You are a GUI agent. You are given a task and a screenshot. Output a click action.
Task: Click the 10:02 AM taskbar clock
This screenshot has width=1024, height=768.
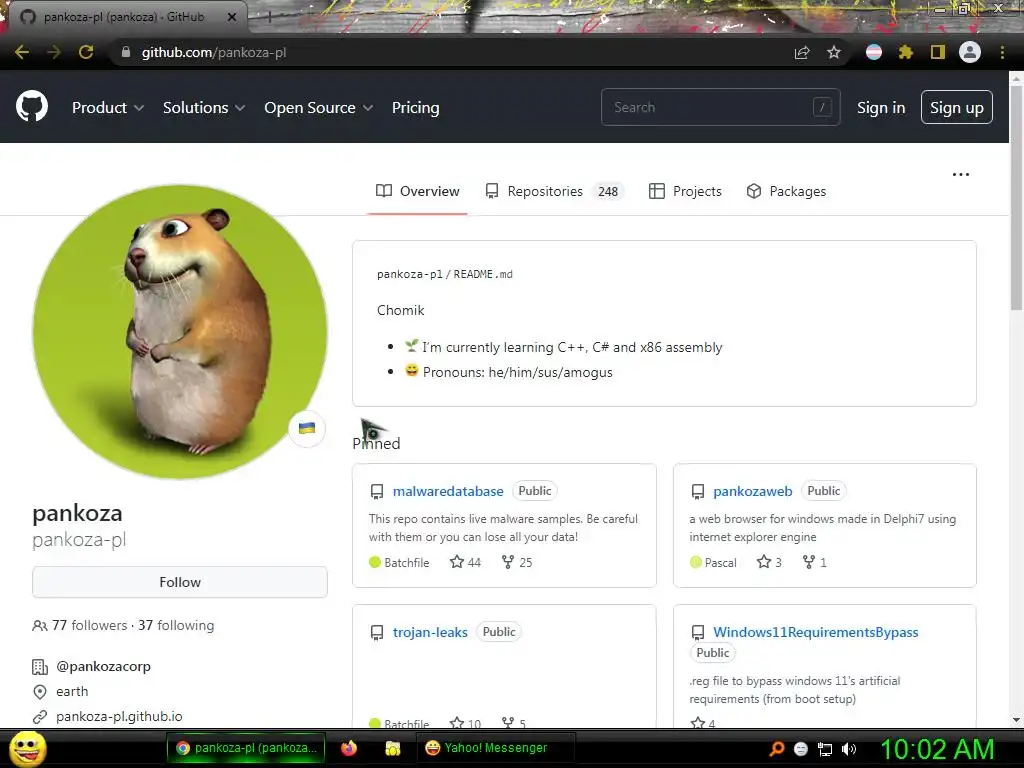[x=937, y=749]
